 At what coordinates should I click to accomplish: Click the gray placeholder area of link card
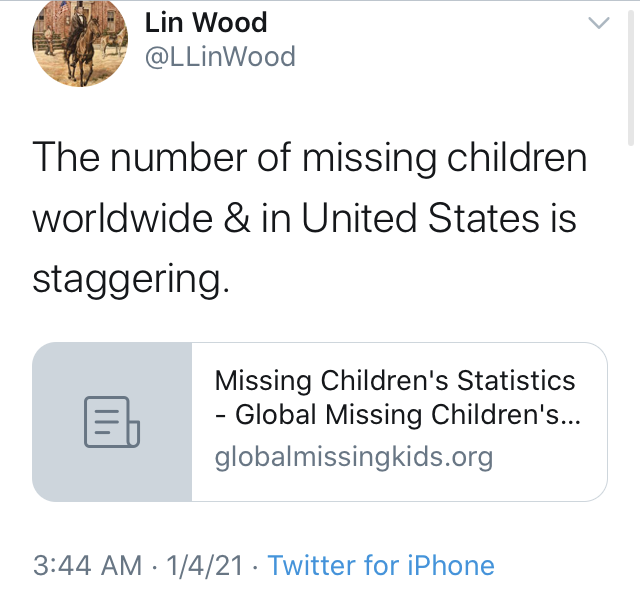tap(112, 422)
